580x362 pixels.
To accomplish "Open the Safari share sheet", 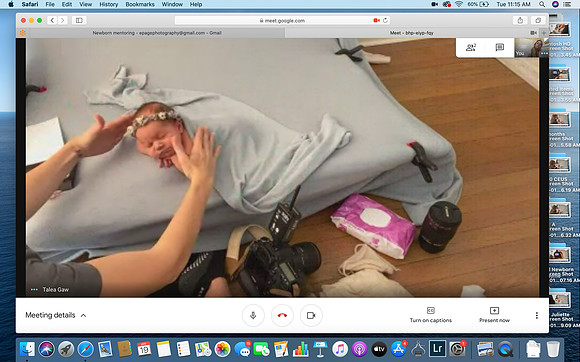I will [520, 20].
